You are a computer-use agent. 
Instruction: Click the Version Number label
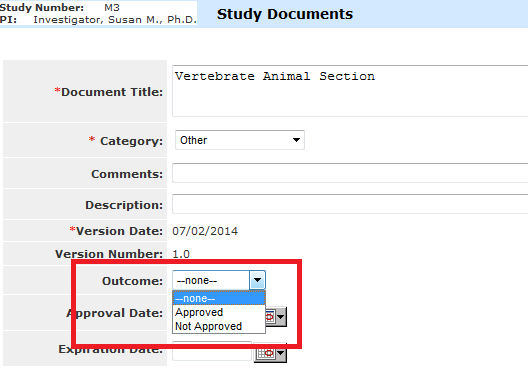coord(109,254)
